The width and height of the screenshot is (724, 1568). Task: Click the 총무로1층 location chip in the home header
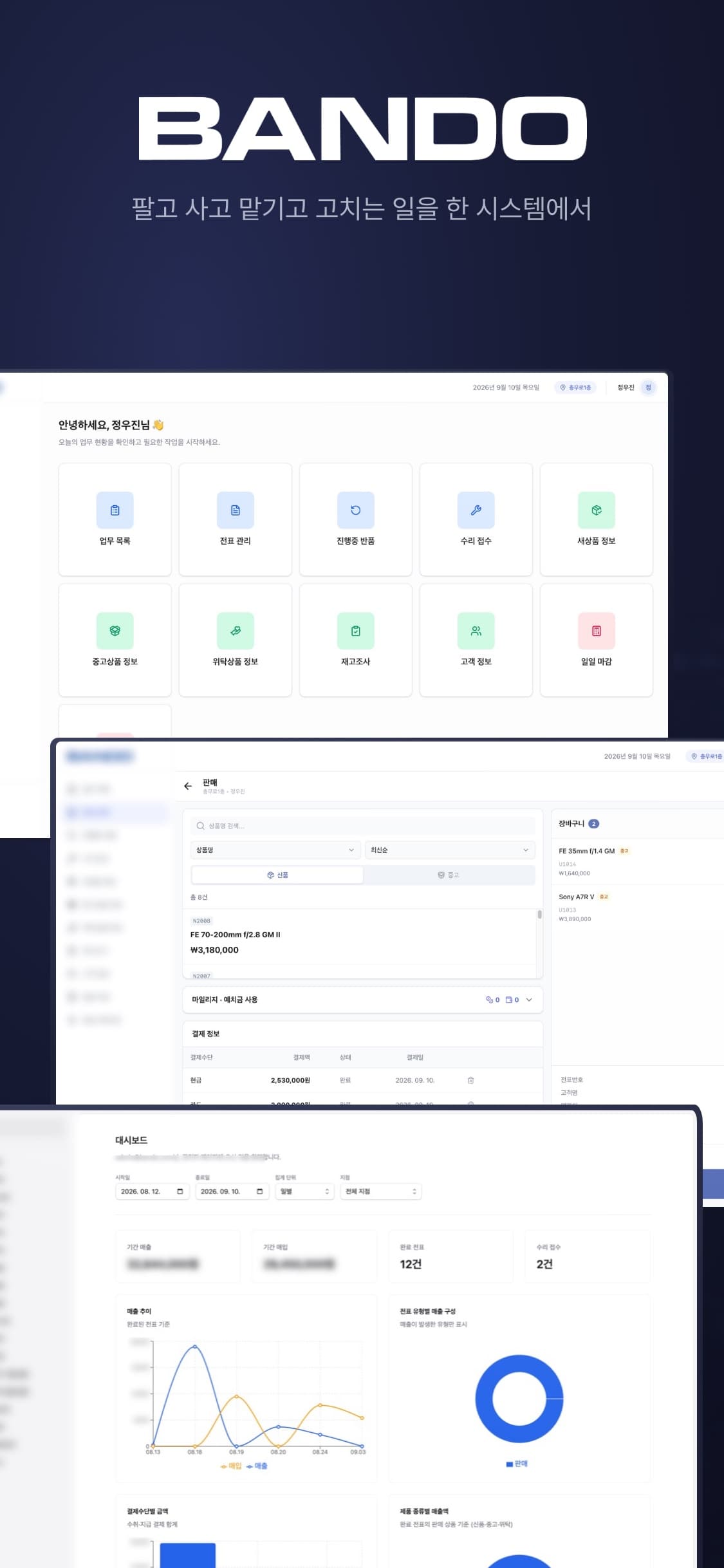575,387
